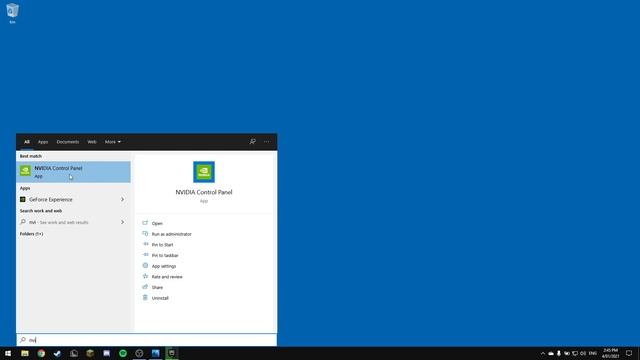Click the Share action label

pos(157,287)
